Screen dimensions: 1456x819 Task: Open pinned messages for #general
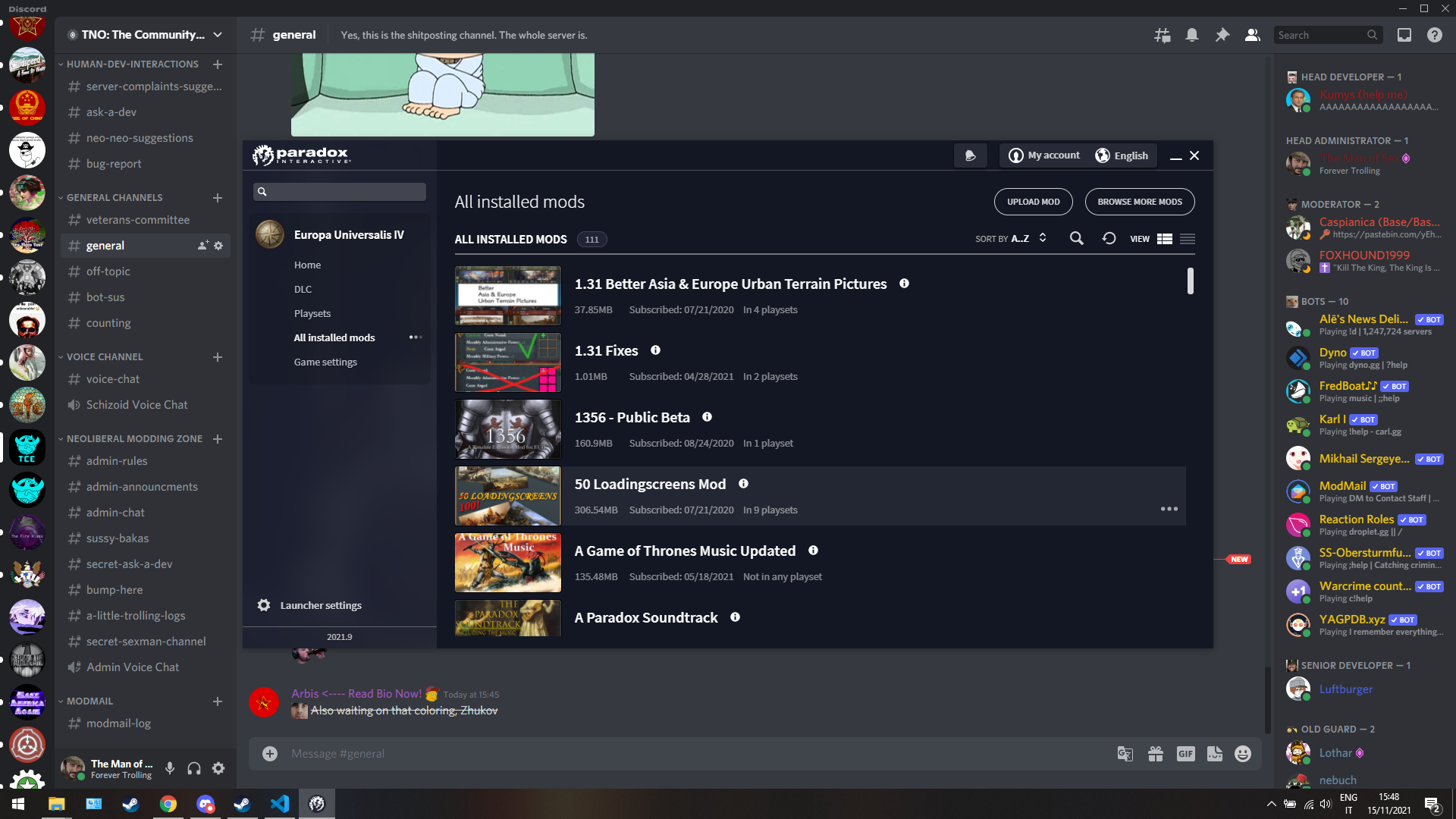[x=1222, y=35]
